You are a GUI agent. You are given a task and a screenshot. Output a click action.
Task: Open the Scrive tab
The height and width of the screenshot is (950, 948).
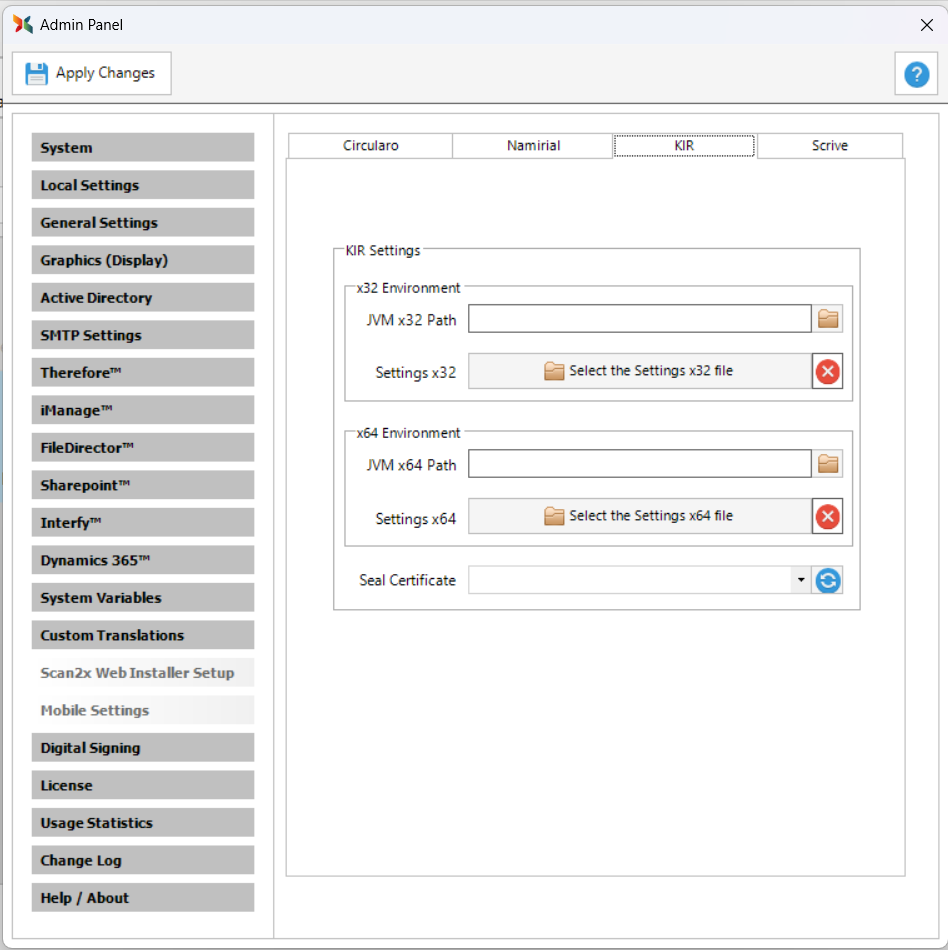829,146
